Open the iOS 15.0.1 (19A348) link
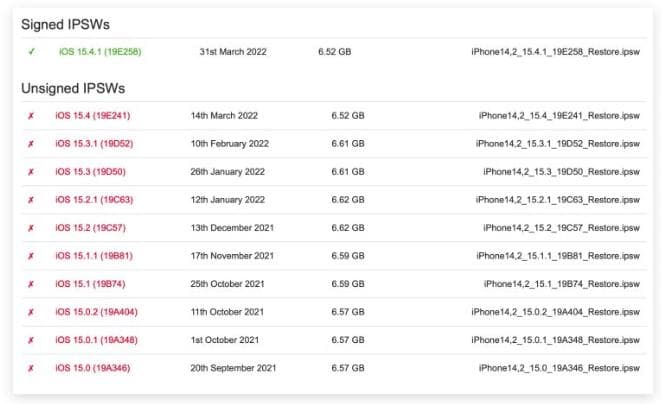This screenshot has width=661, height=404. pos(96,340)
